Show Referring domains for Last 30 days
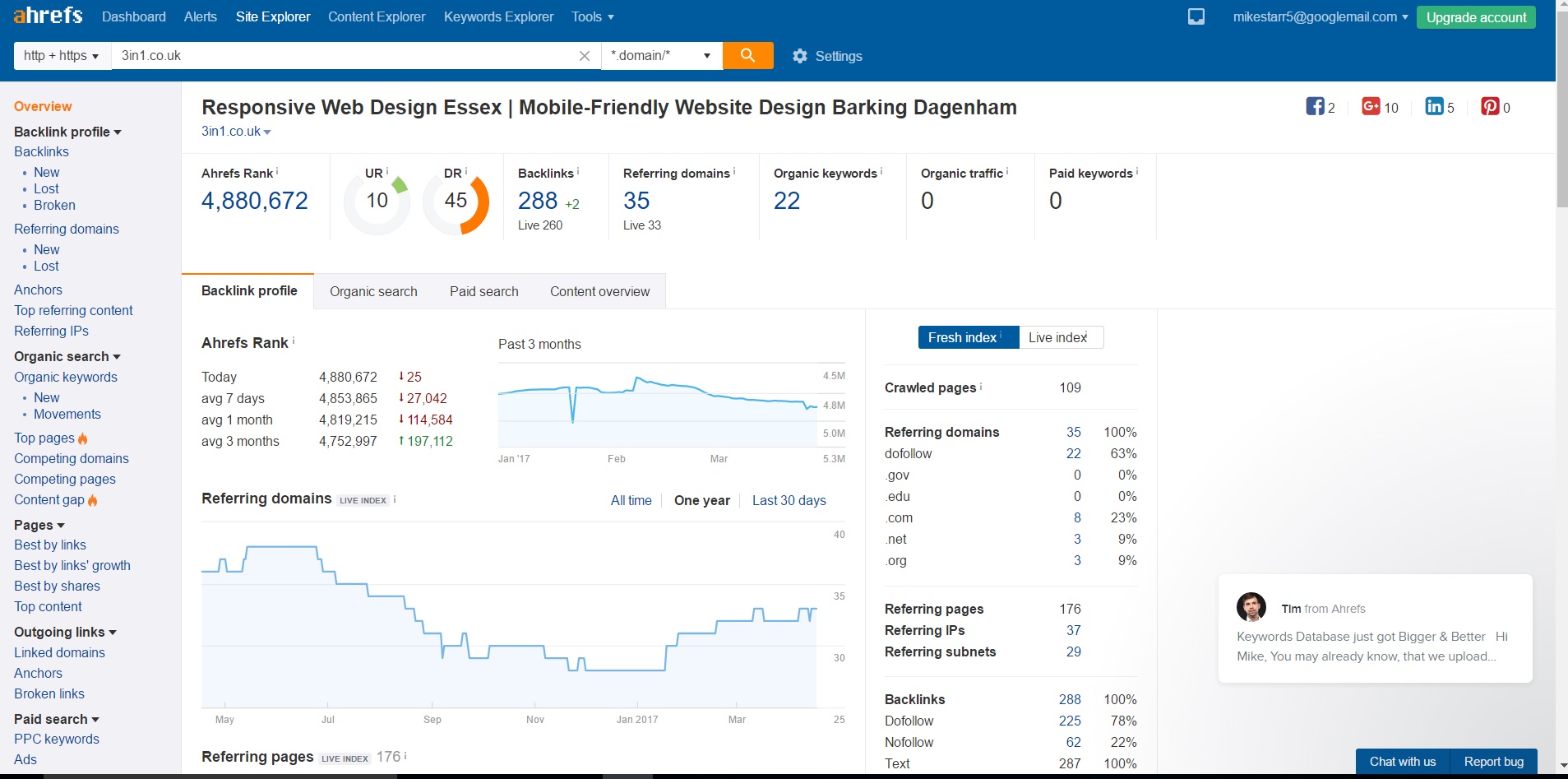The width and height of the screenshot is (1568, 779). click(x=789, y=500)
